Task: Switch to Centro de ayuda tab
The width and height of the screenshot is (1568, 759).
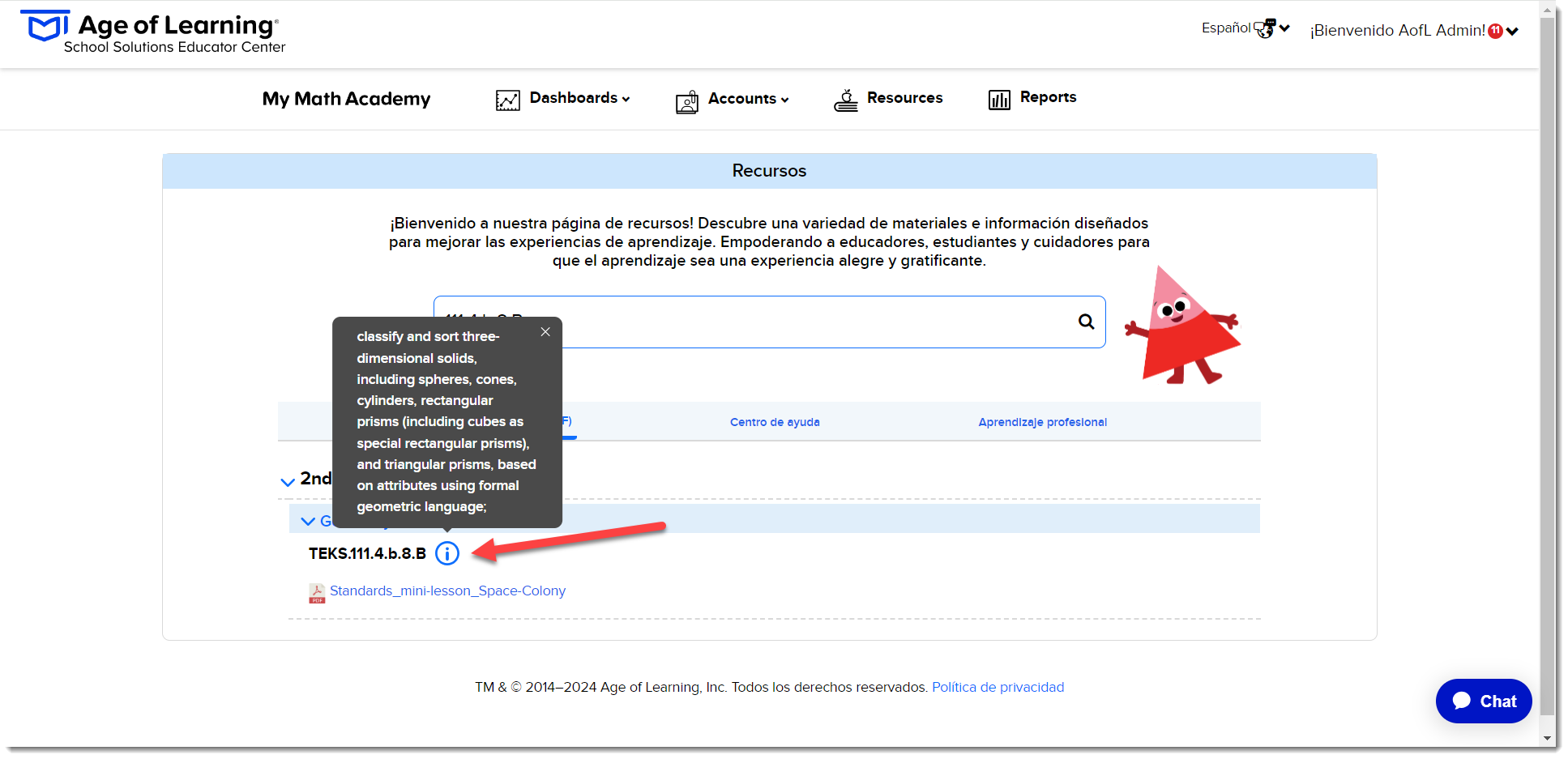Action: click(775, 422)
